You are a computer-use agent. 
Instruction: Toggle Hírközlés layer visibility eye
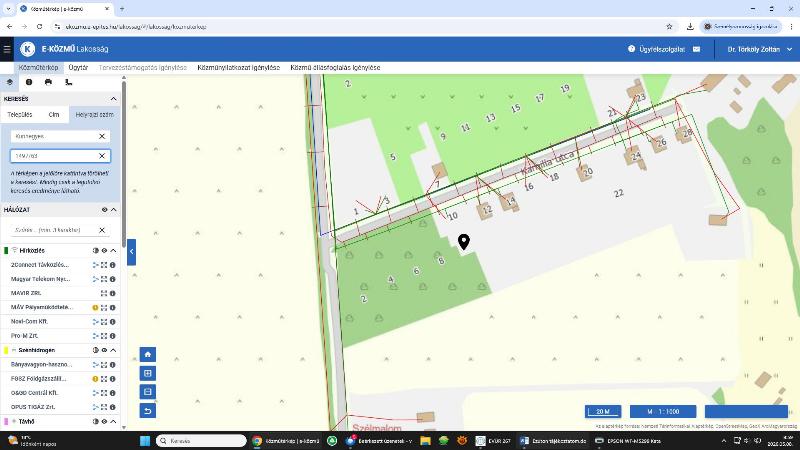click(x=104, y=251)
